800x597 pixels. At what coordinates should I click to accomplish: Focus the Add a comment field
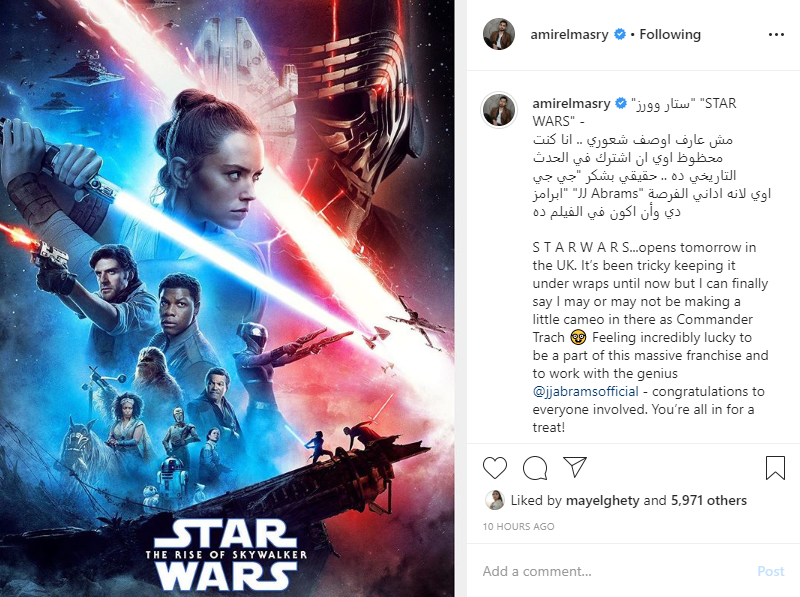click(x=612, y=571)
